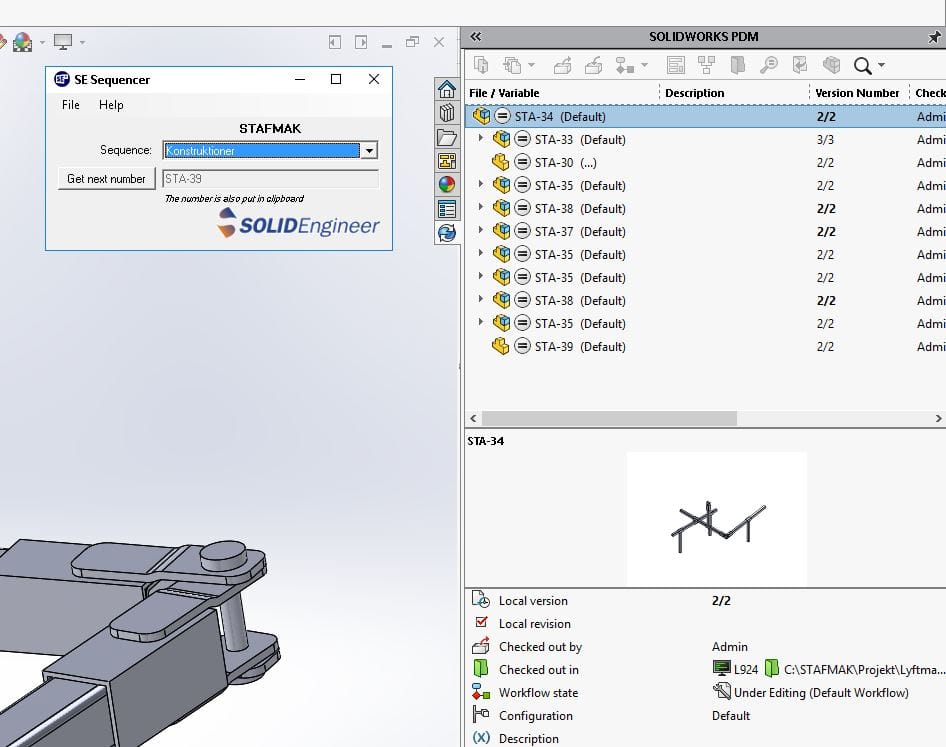This screenshot has width=946, height=747.
Task: Open the Sequence combo box dropdown
Action: [x=369, y=151]
